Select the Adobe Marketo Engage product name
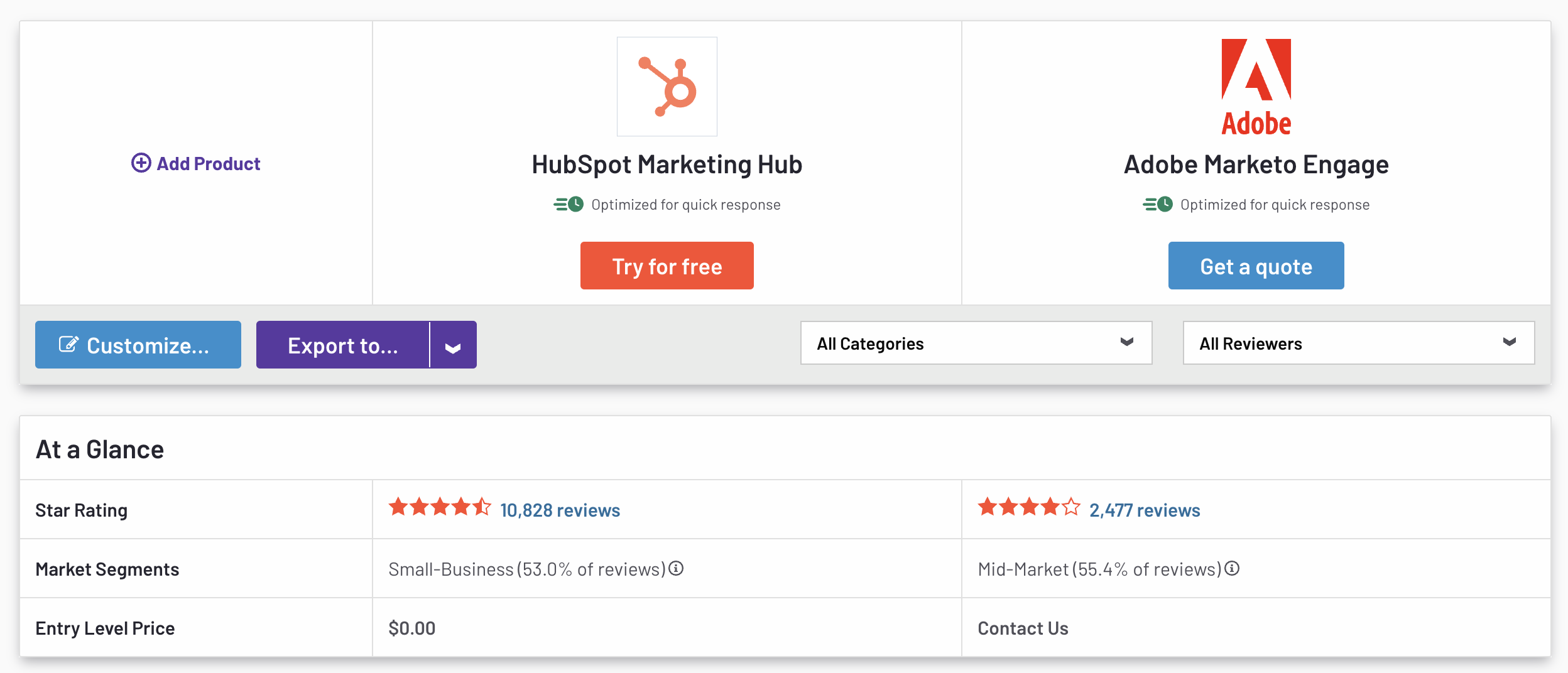Image resolution: width=1568 pixels, height=673 pixels. 1256,164
